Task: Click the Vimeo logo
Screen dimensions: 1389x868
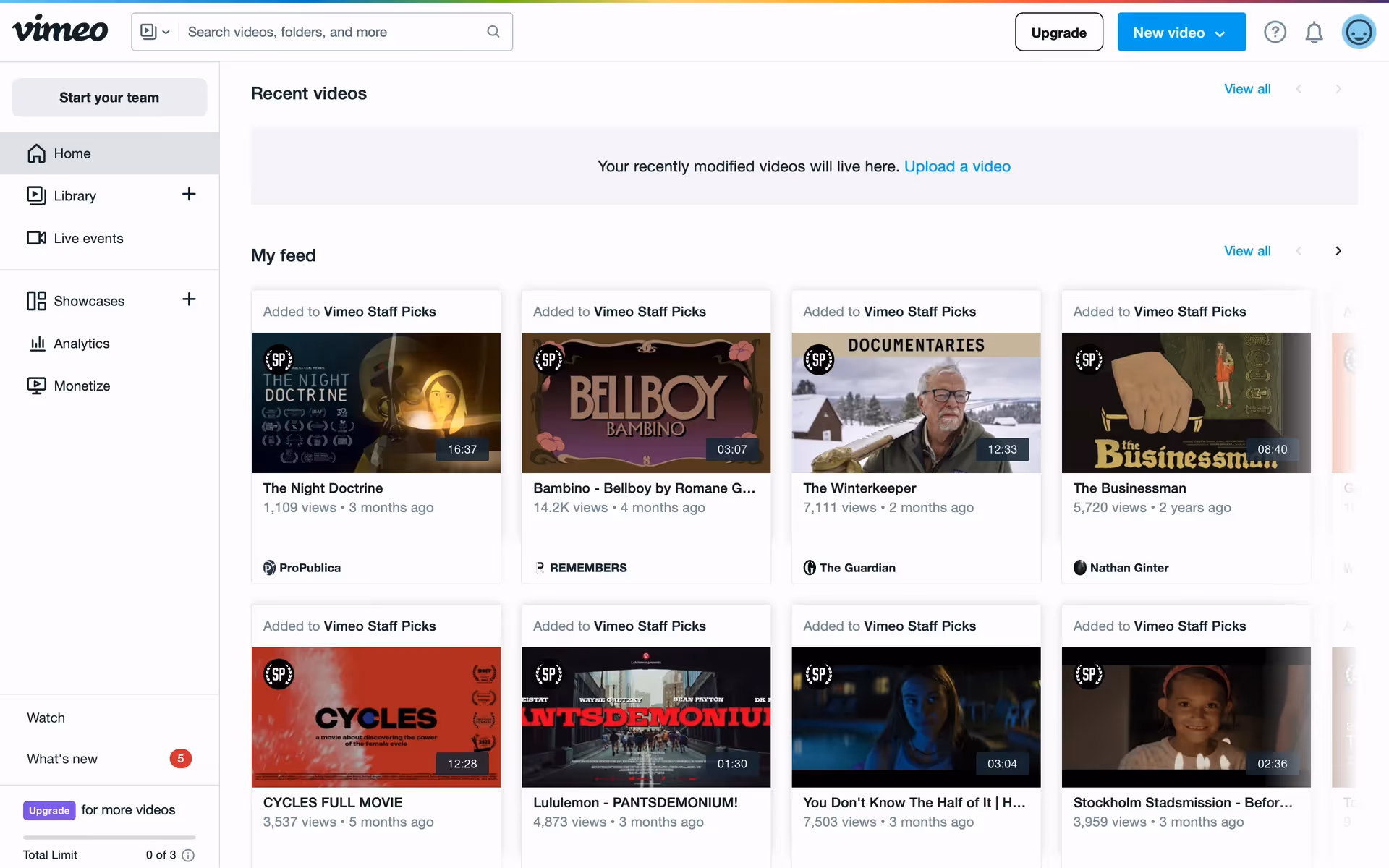Action: click(x=60, y=30)
